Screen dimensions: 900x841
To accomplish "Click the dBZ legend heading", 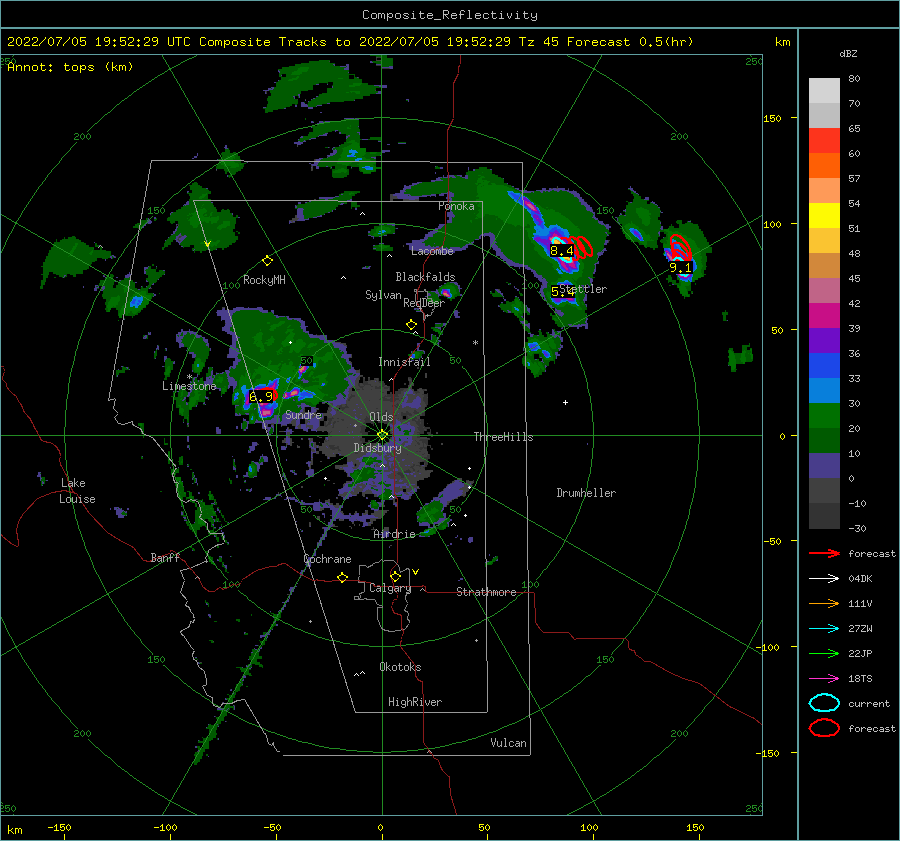I will 848,53.
